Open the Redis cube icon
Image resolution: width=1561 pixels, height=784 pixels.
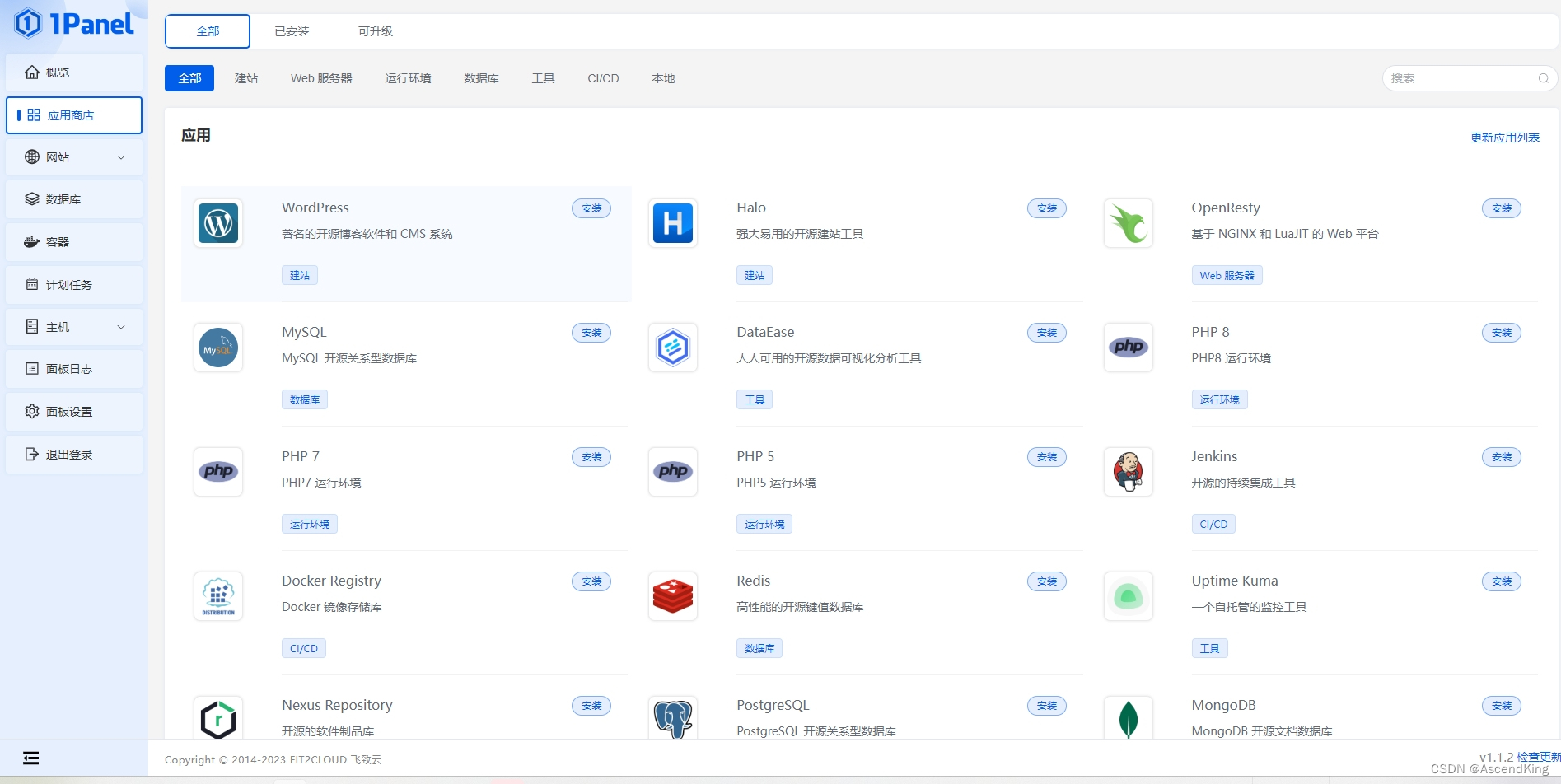[673, 596]
